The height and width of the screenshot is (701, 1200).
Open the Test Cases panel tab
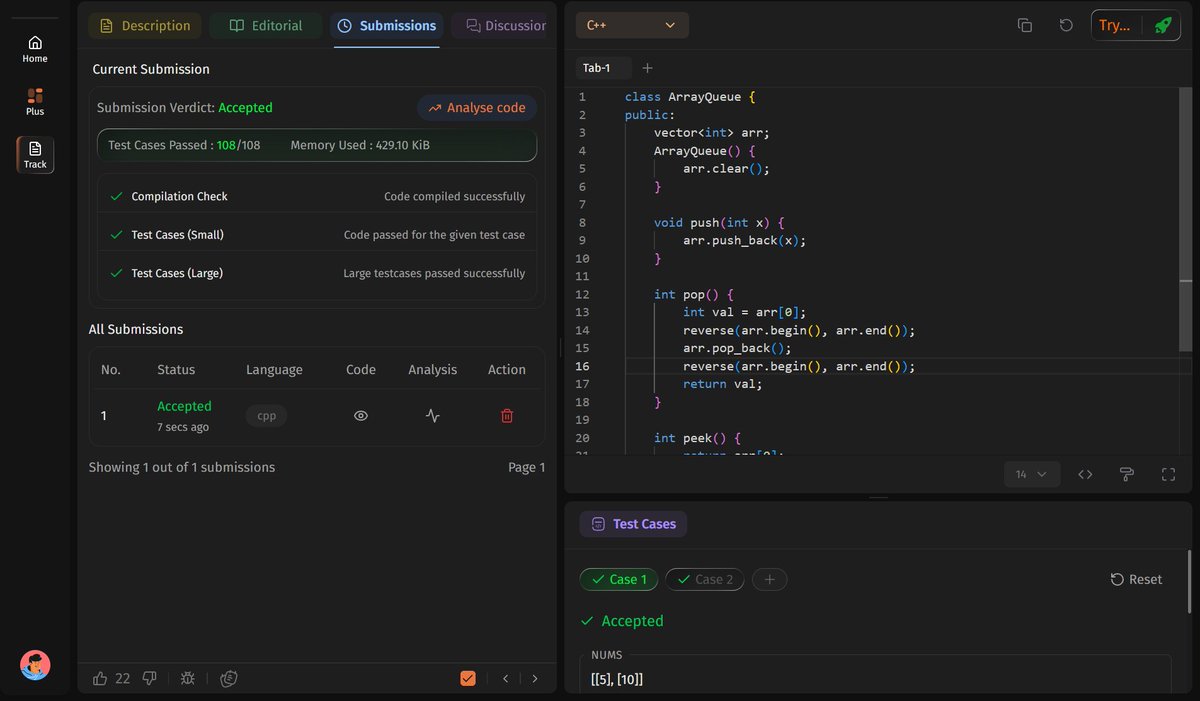tap(633, 524)
